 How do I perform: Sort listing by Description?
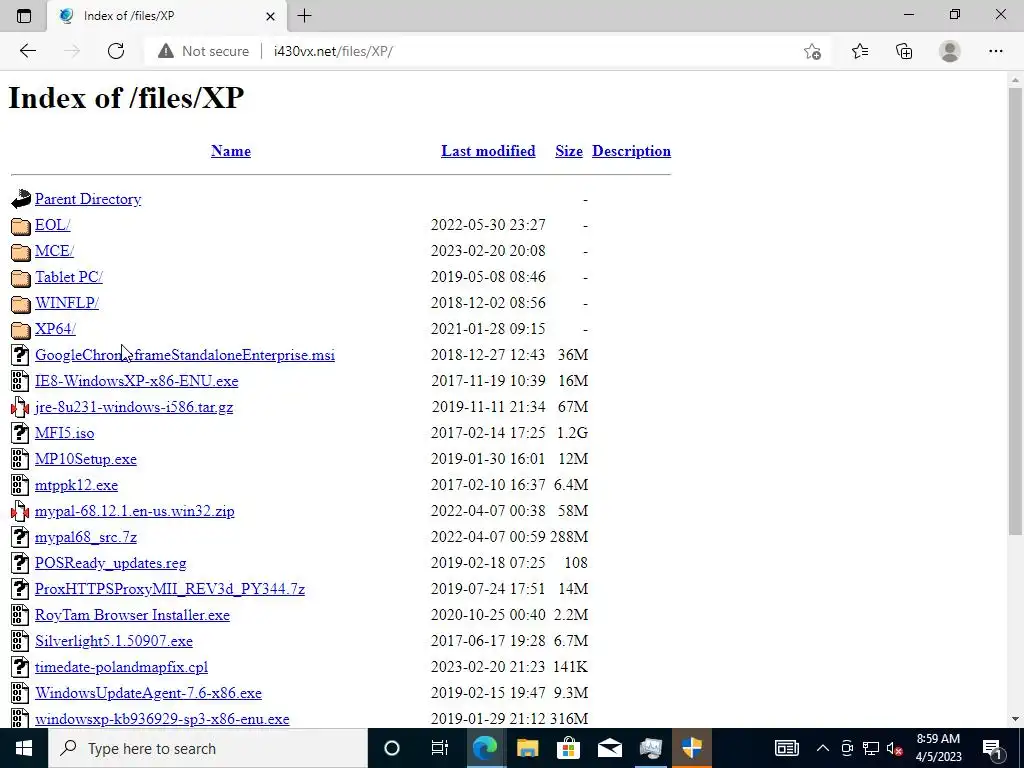point(631,151)
